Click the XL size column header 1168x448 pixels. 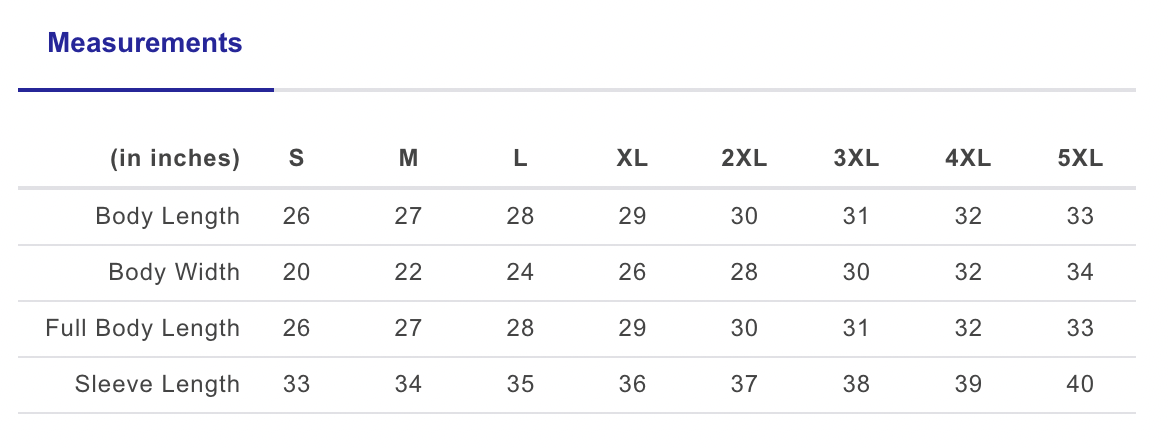[632, 159]
